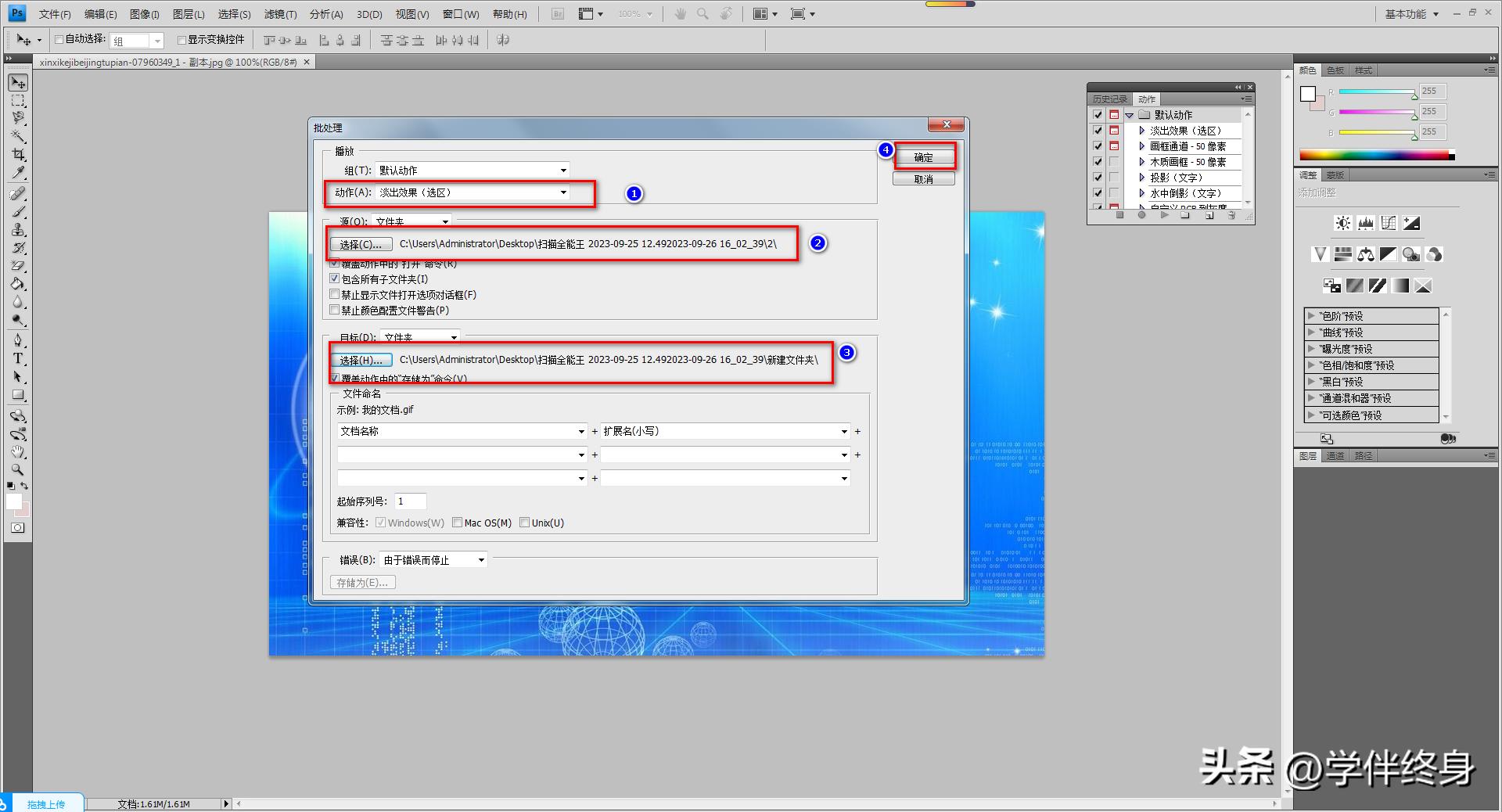Select the Pen tool
Image resolution: width=1502 pixels, height=812 pixels.
[18, 340]
